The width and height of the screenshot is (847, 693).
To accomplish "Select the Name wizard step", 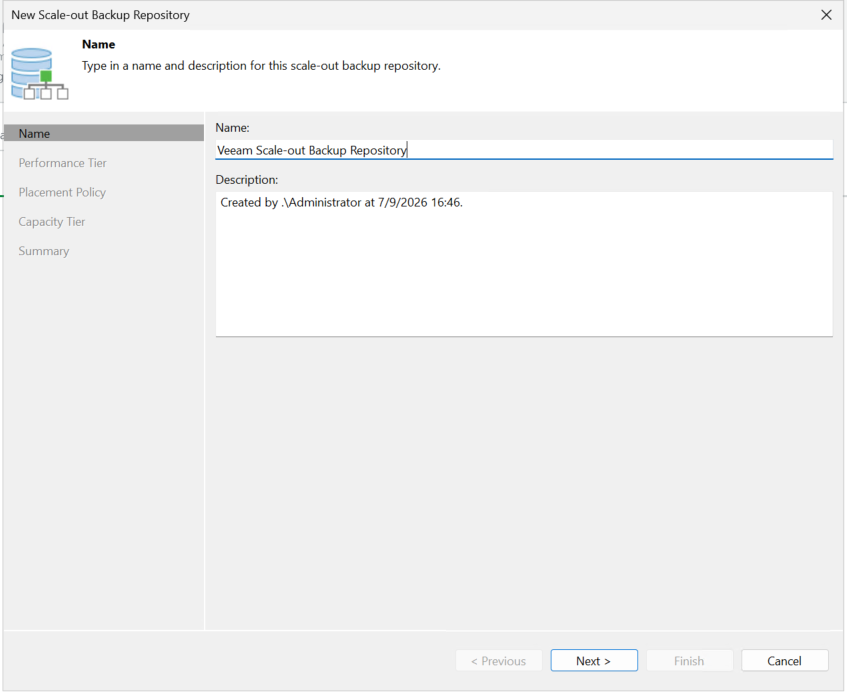I will pos(103,133).
